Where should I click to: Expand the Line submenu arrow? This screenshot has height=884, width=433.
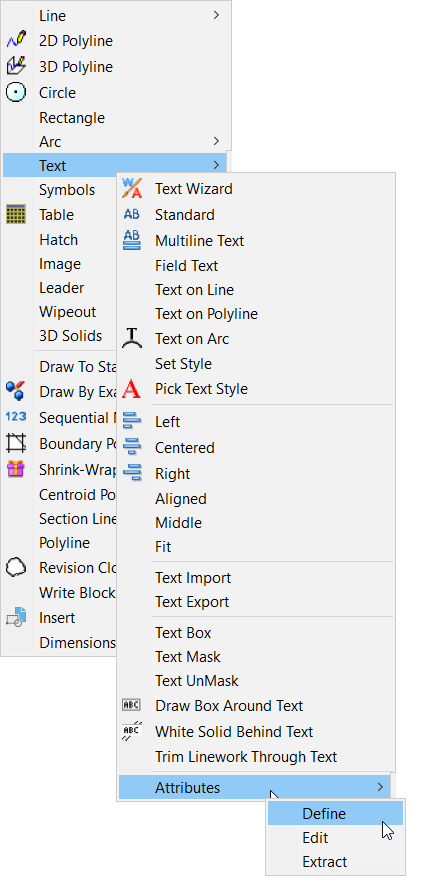point(216,15)
